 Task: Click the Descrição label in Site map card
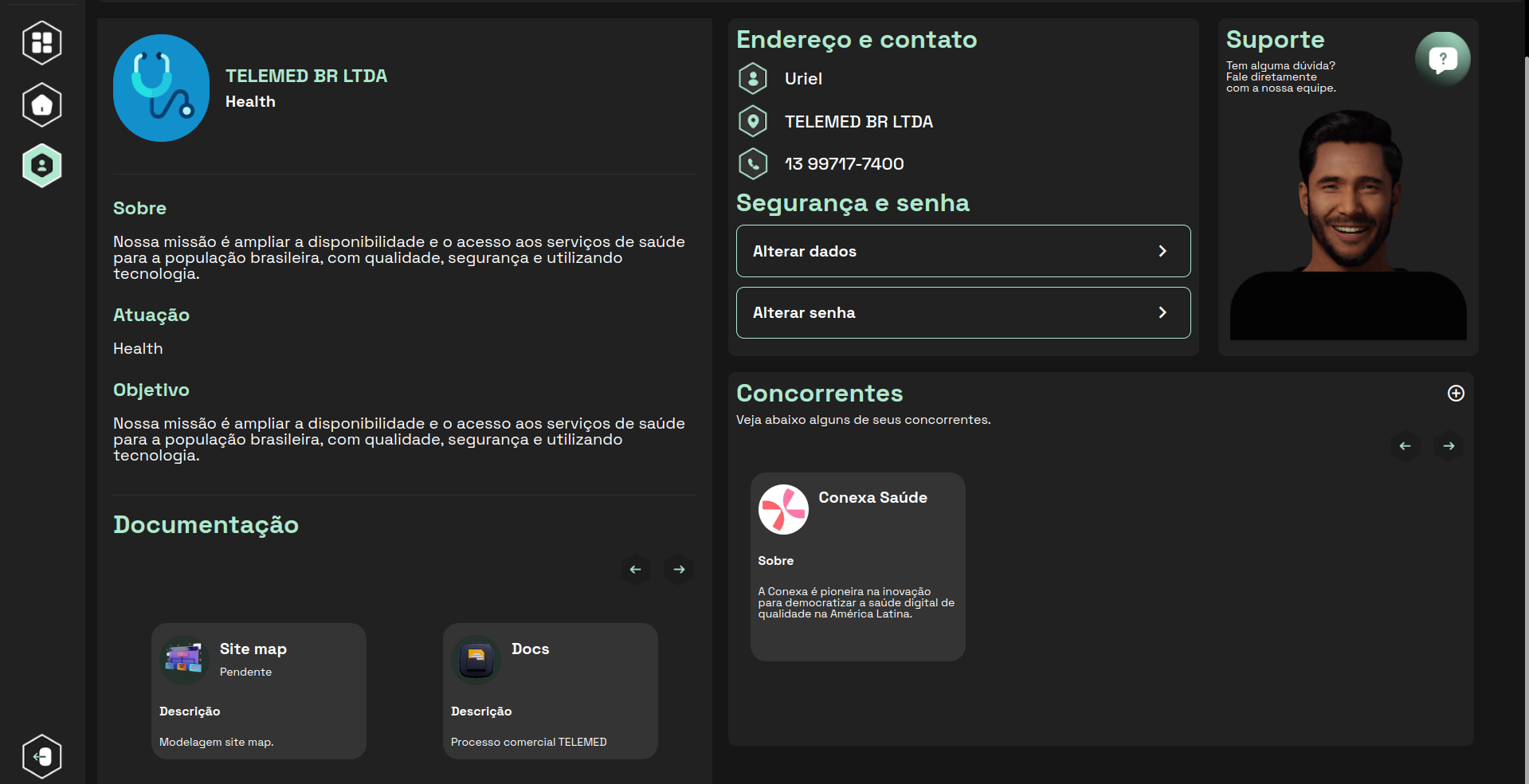click(190, 711)
